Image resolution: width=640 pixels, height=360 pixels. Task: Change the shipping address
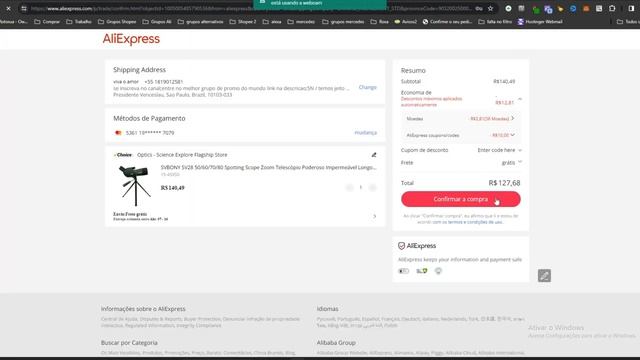pyautogui.click(x=367, y=87)
